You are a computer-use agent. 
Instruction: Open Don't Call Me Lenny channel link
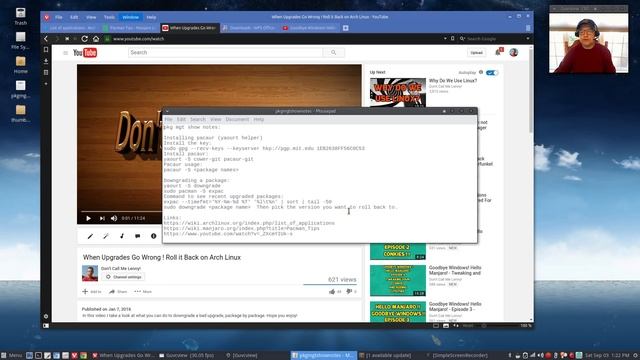121,269
